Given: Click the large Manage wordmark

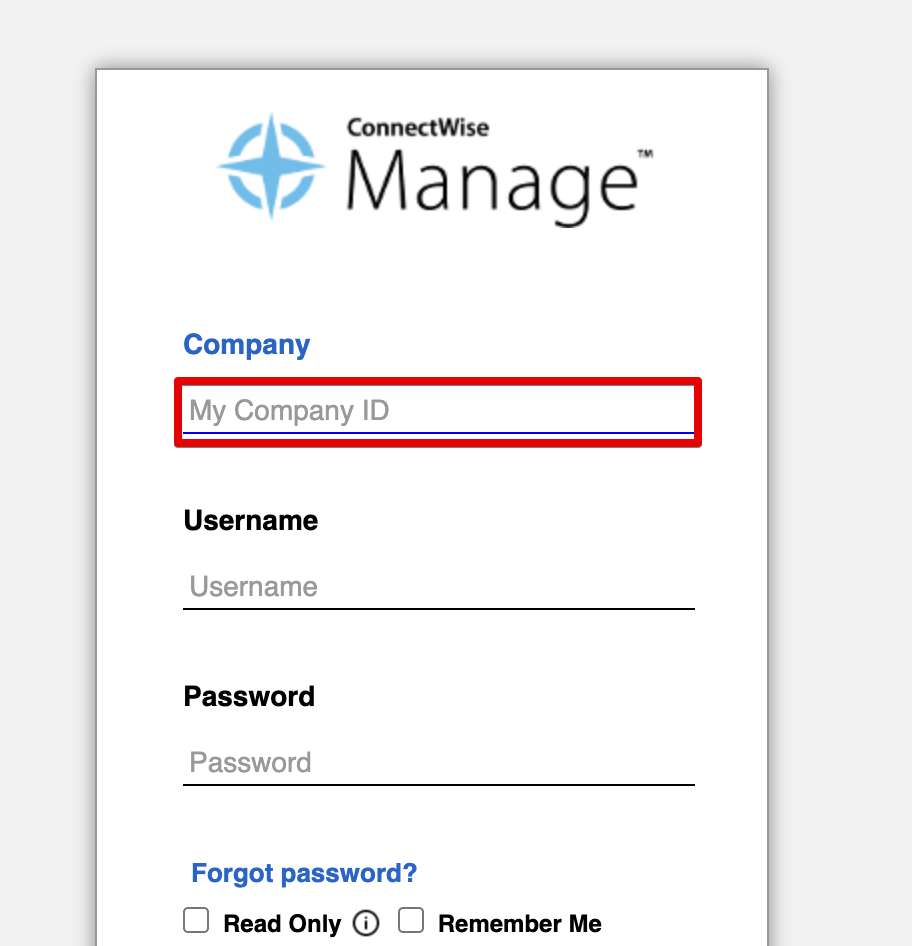Looking at the screenshot, I should point(492,183).
